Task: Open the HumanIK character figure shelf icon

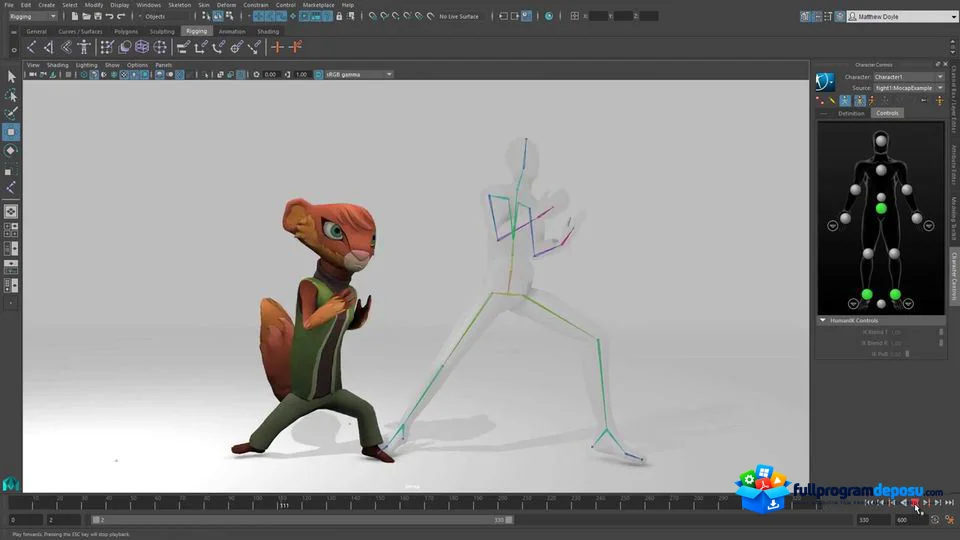Action: [84, 47]
